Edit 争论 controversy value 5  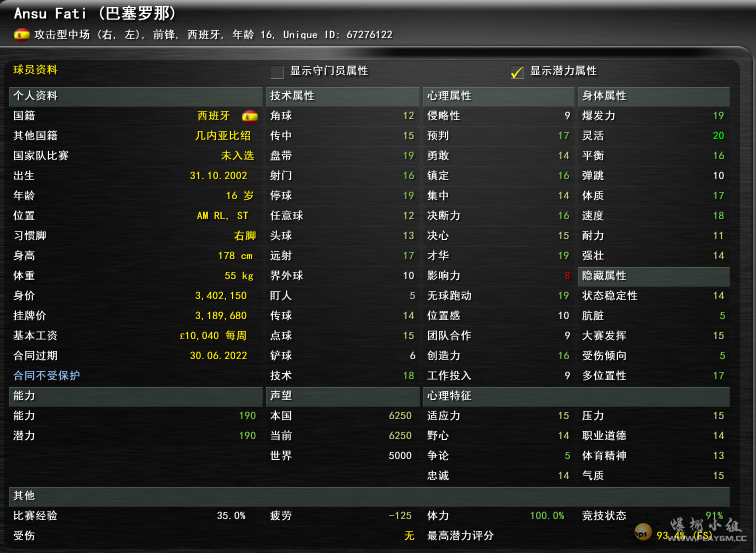[x=567, y=456]
